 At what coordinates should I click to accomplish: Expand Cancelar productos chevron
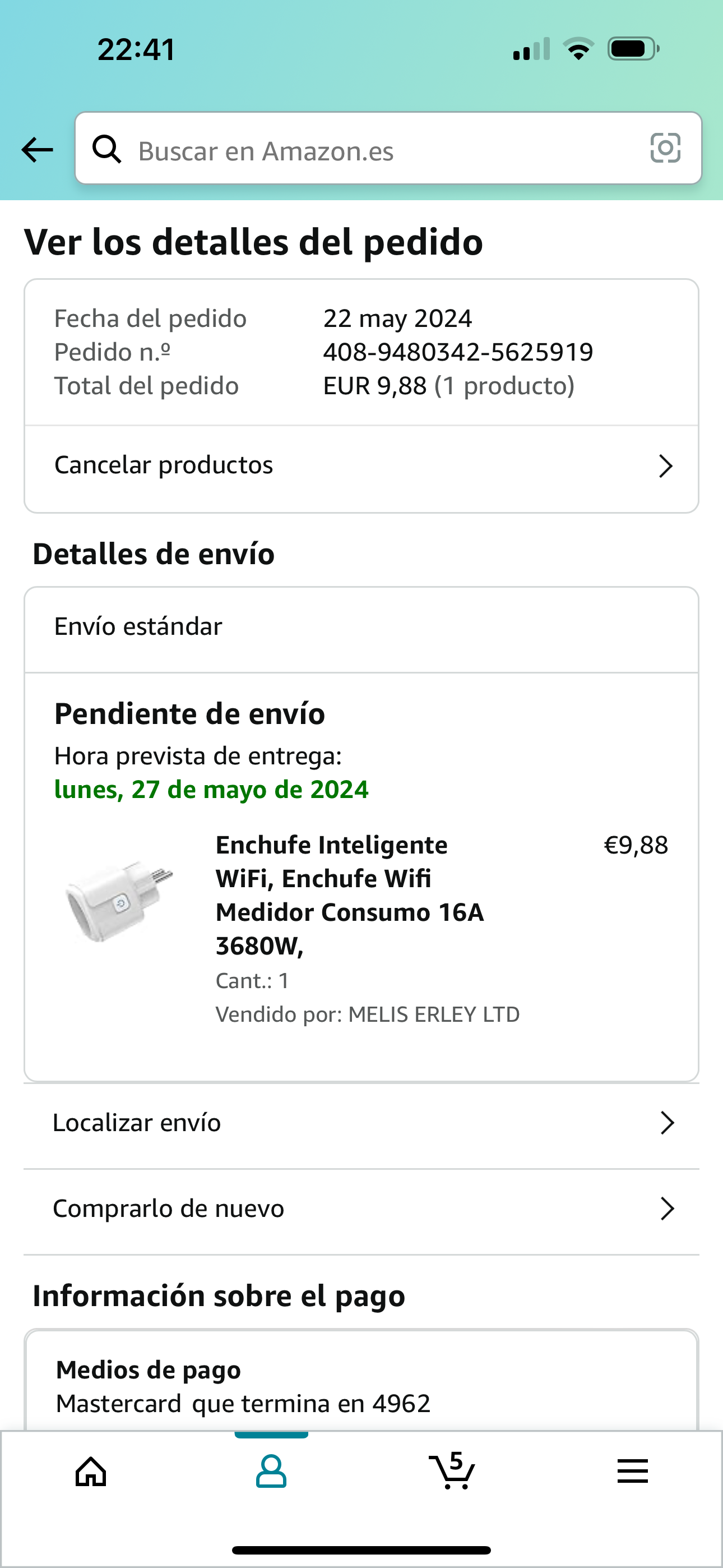[x=666, y=466]
